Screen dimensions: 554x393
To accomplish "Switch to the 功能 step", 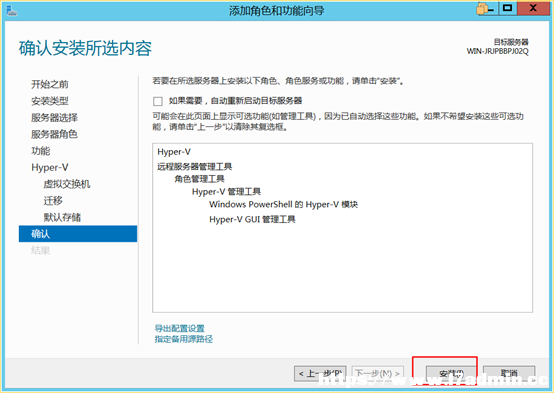I will pos(41,151).
